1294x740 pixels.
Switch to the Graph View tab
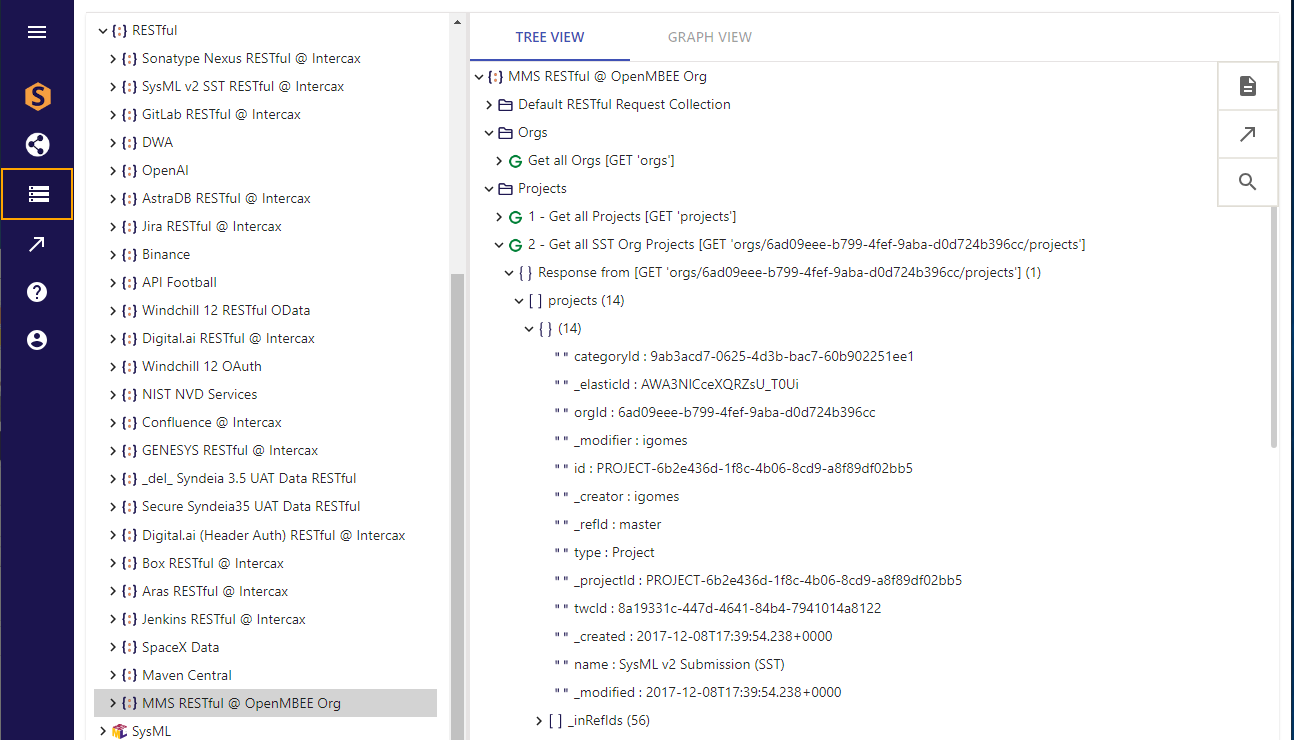point(709,37)
